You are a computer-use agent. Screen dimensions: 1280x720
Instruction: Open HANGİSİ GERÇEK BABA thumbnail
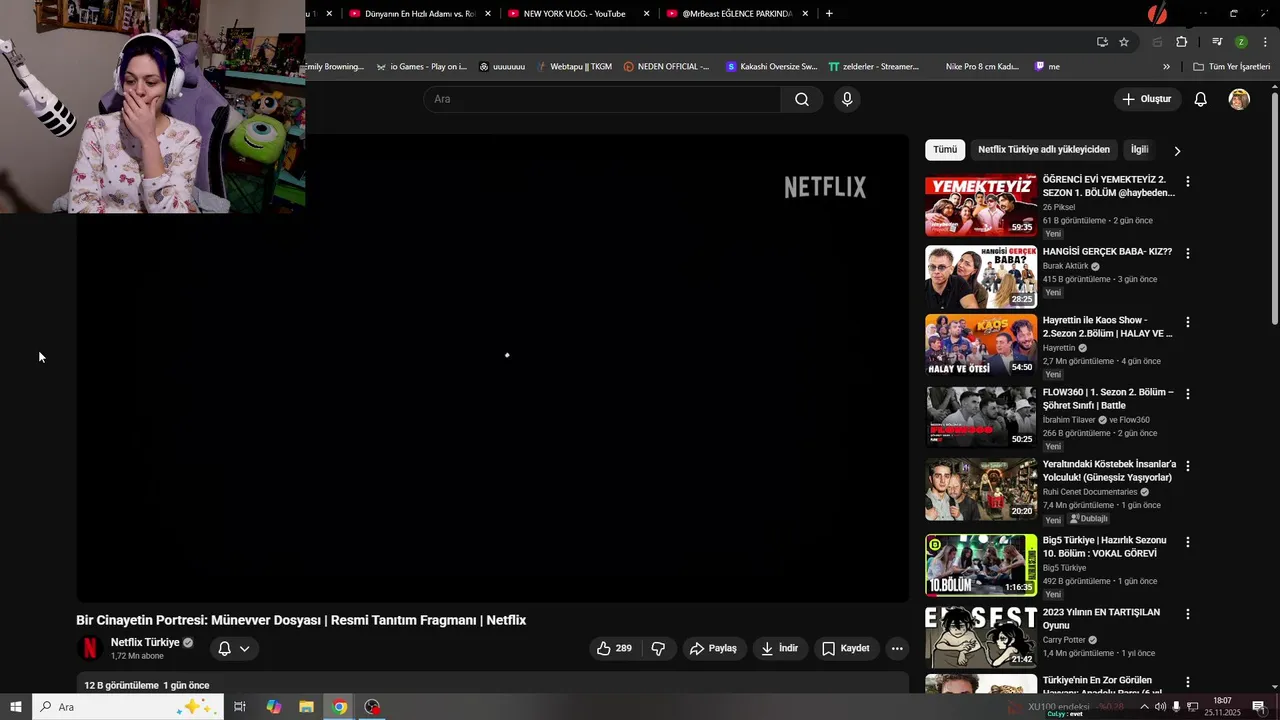(x=981, y=277)
